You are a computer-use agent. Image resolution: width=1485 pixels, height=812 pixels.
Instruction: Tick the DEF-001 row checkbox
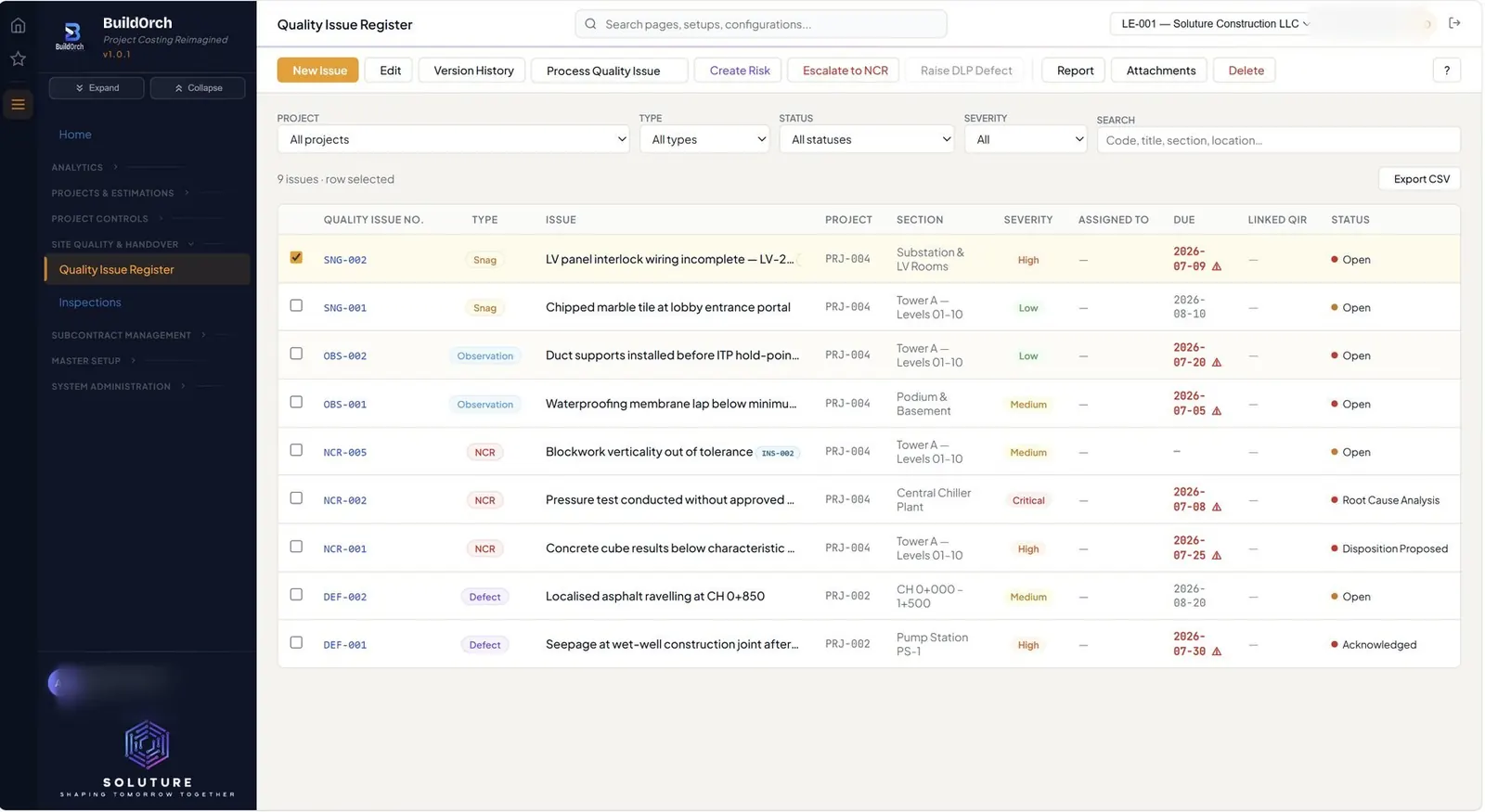(296, 642)
